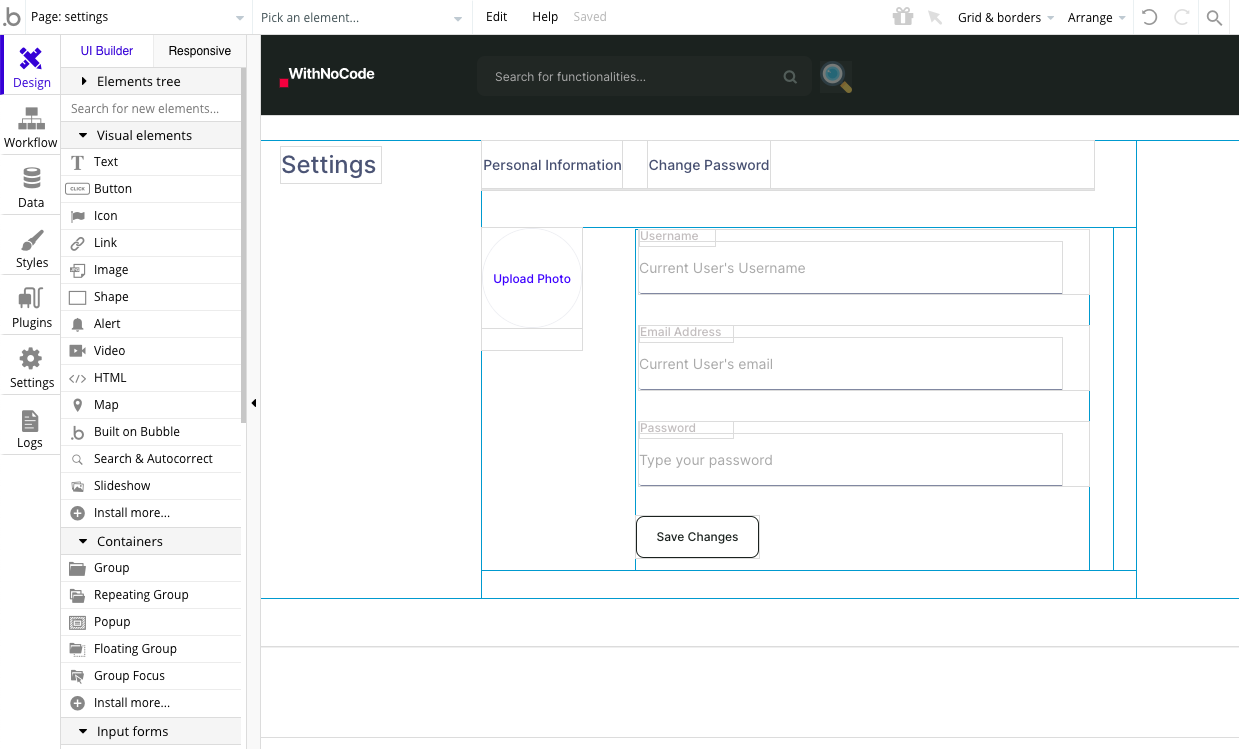Click the Upload Photo element

(x=531, y=279)
